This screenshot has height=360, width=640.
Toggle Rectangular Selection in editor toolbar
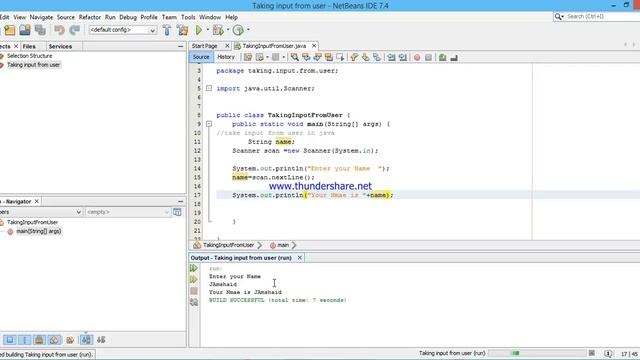tap(340, 57)
